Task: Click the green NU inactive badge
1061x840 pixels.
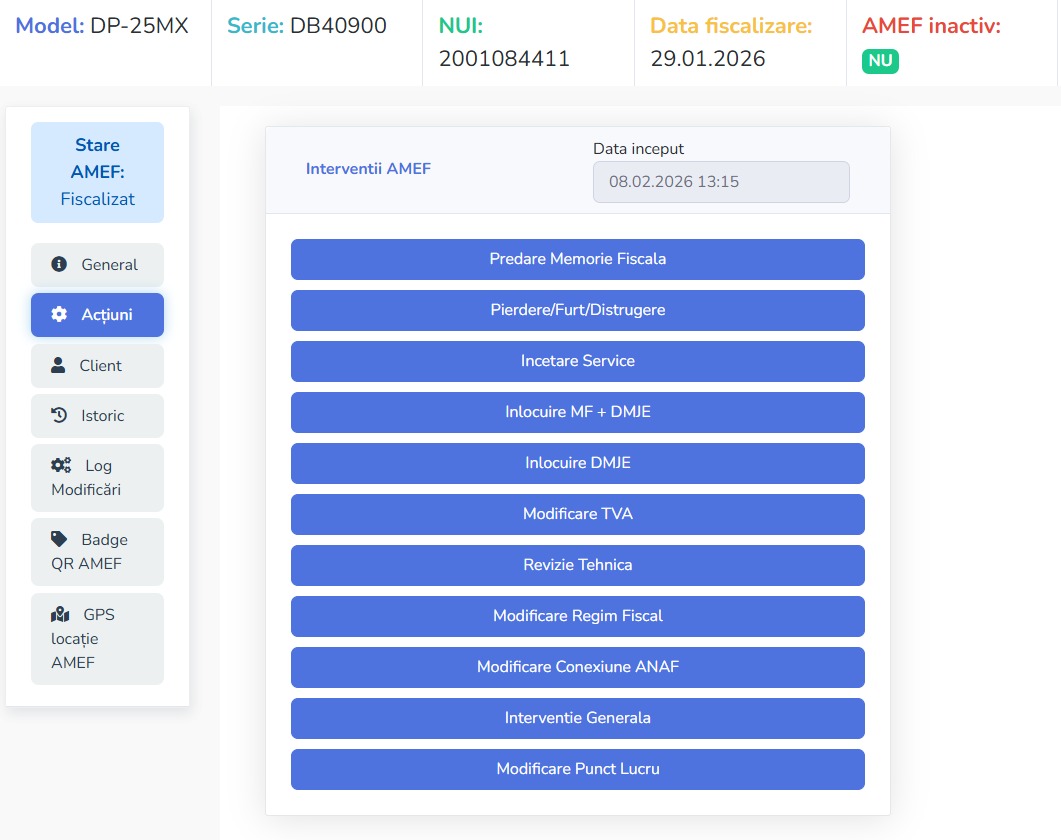Action: coord(880,61)
